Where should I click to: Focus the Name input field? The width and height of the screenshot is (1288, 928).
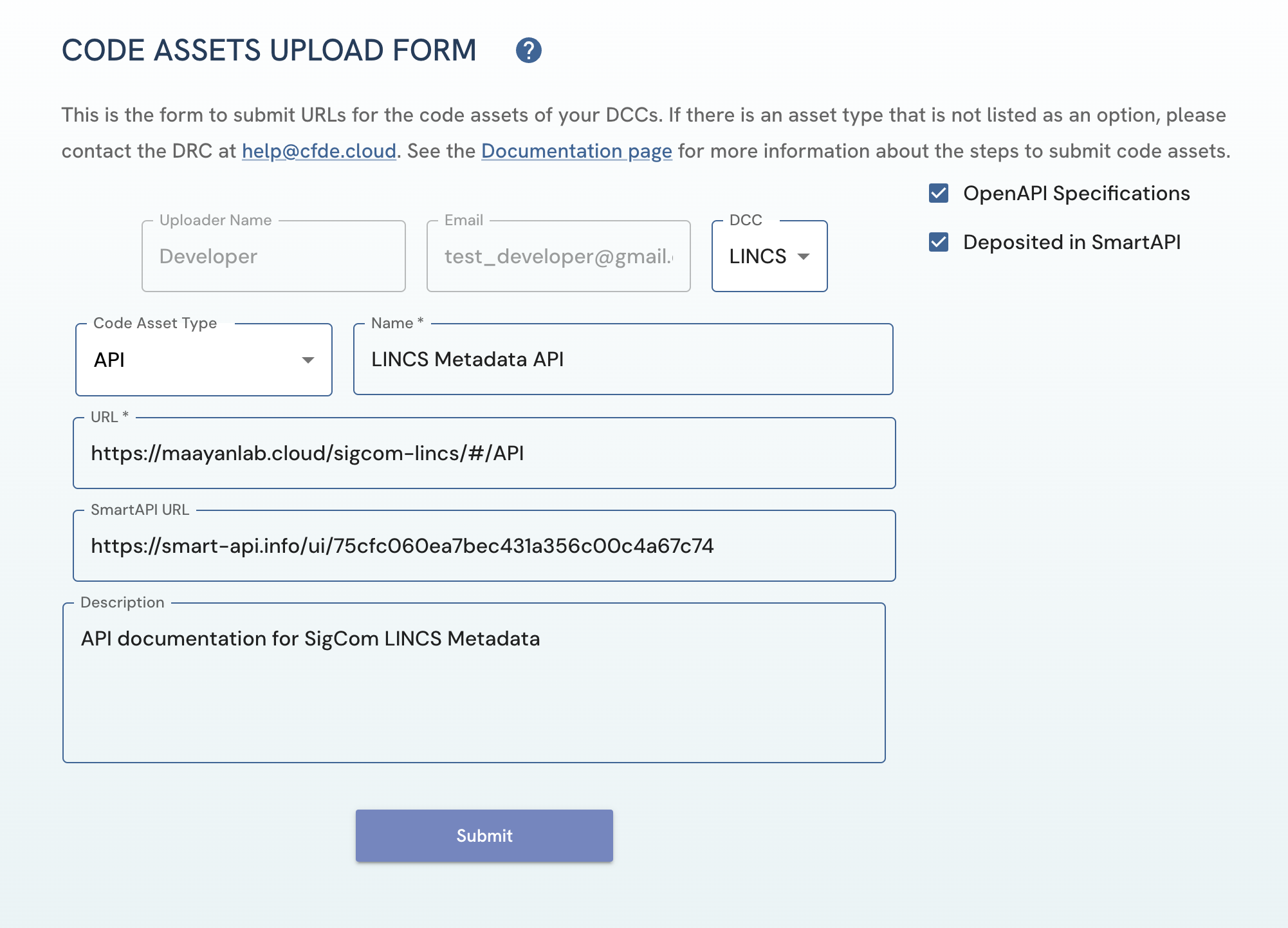(623, 359)
